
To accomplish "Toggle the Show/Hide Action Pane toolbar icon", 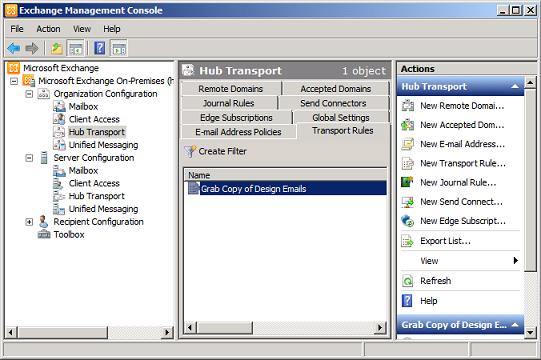I will [x=119, y=48].
